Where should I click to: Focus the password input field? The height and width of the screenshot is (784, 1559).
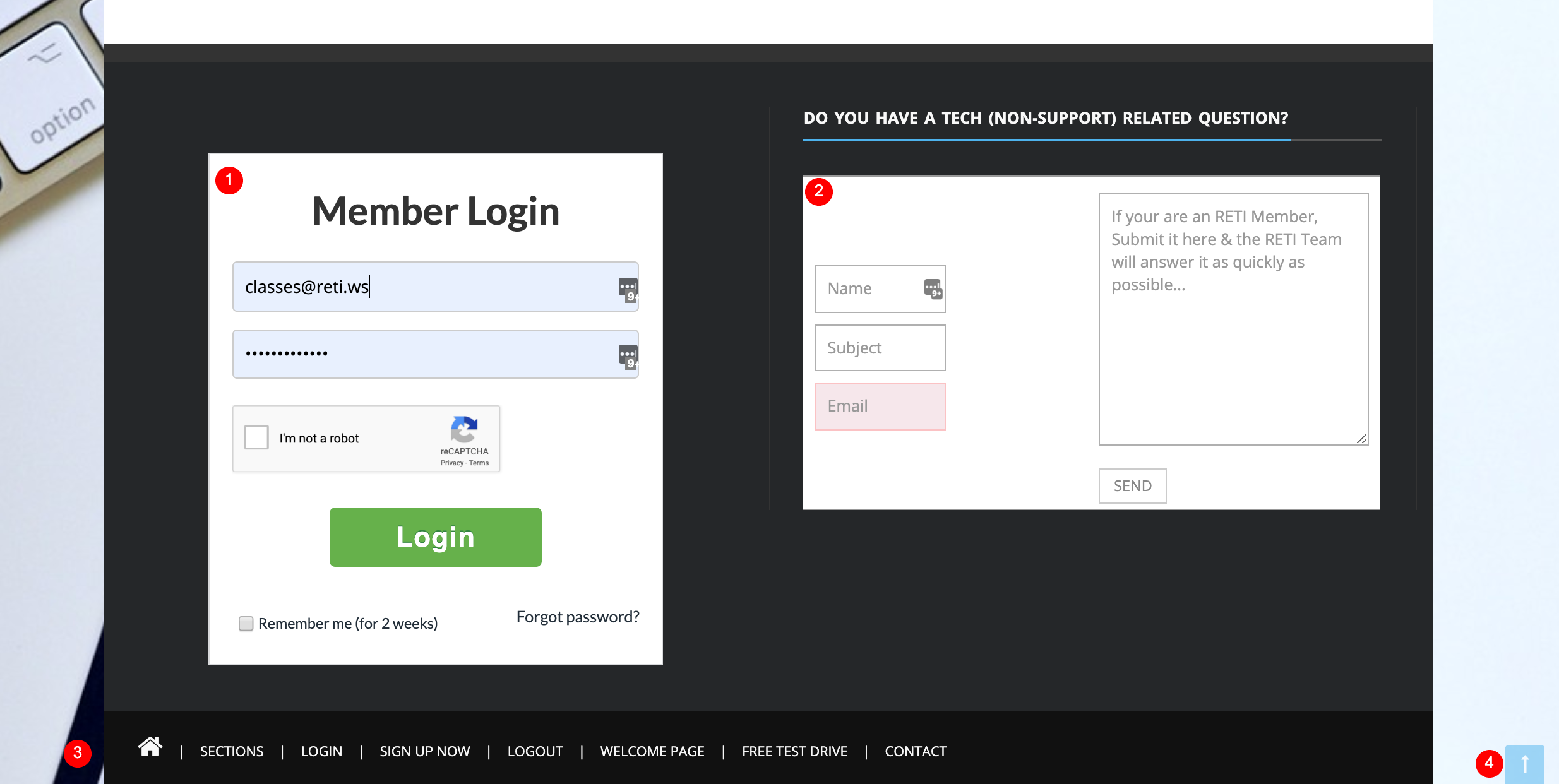tap(436, 354)
